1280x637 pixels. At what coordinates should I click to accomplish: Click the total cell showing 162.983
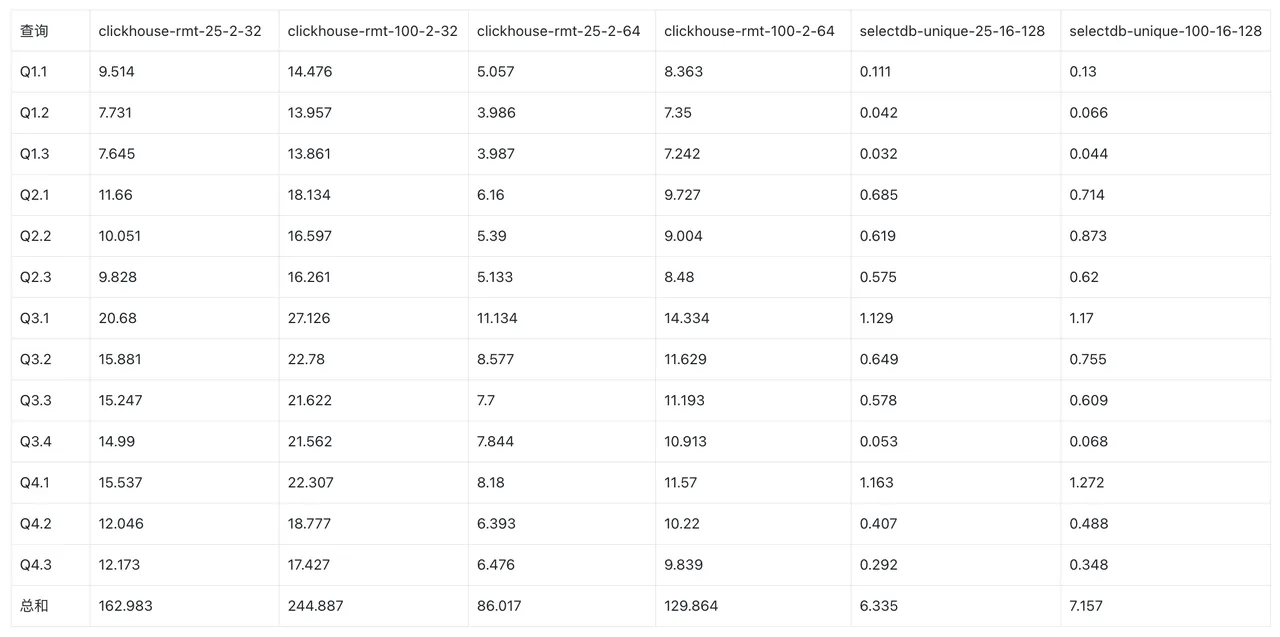[x=126, y=606]
